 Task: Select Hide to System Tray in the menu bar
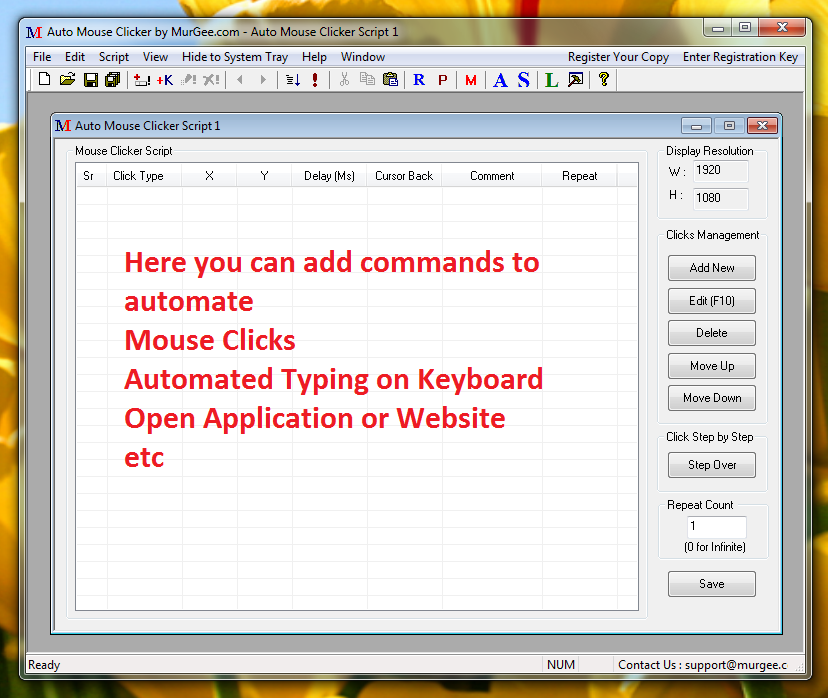pos(234,57)
